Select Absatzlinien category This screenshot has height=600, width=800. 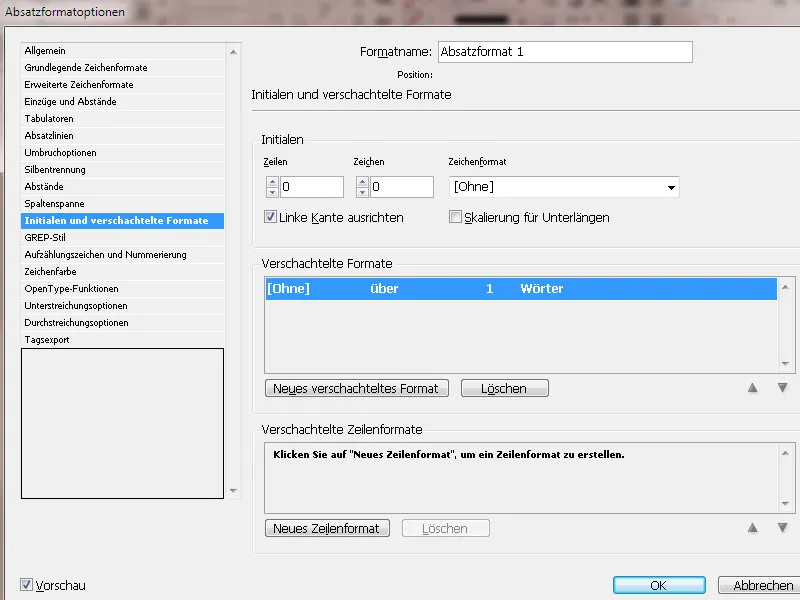[x=122, y=136]
